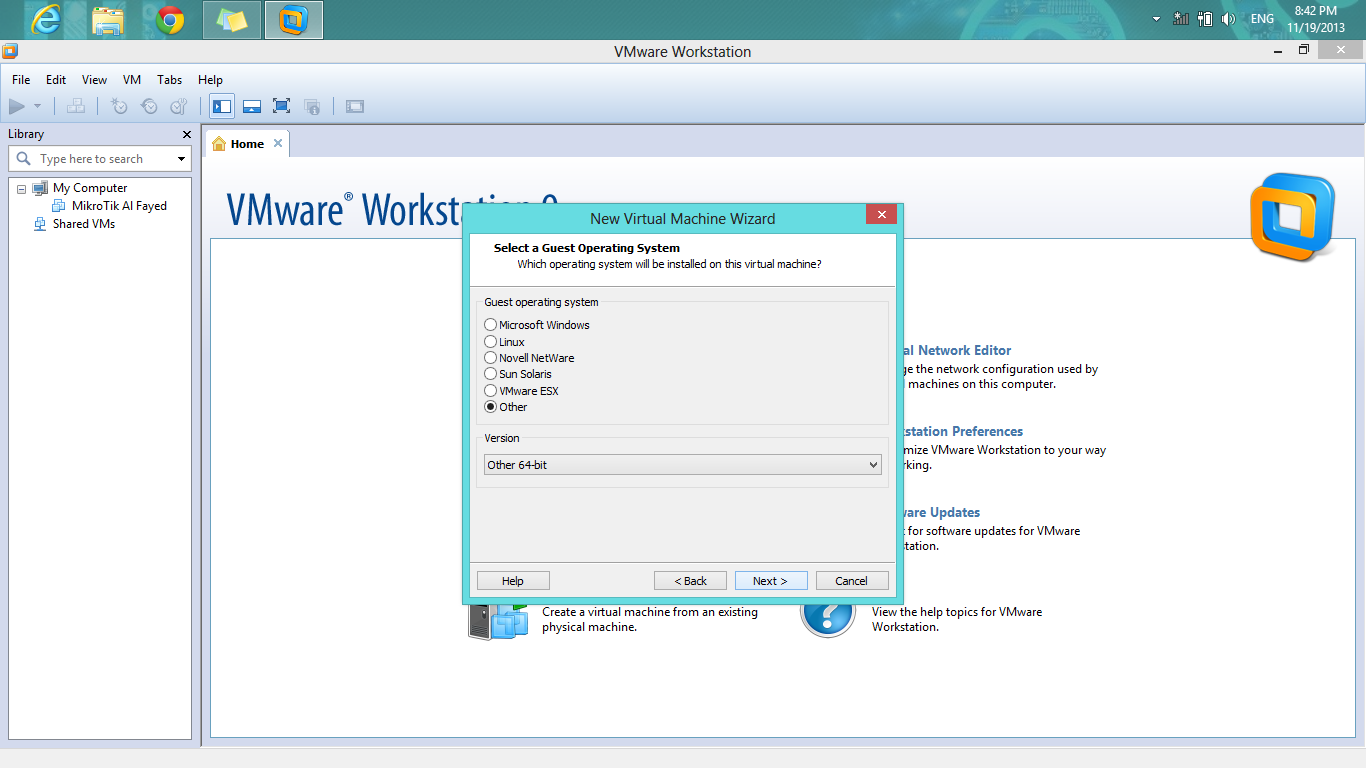
Task: Select the Novell NetWare radio button
Action: coord(490,358)
